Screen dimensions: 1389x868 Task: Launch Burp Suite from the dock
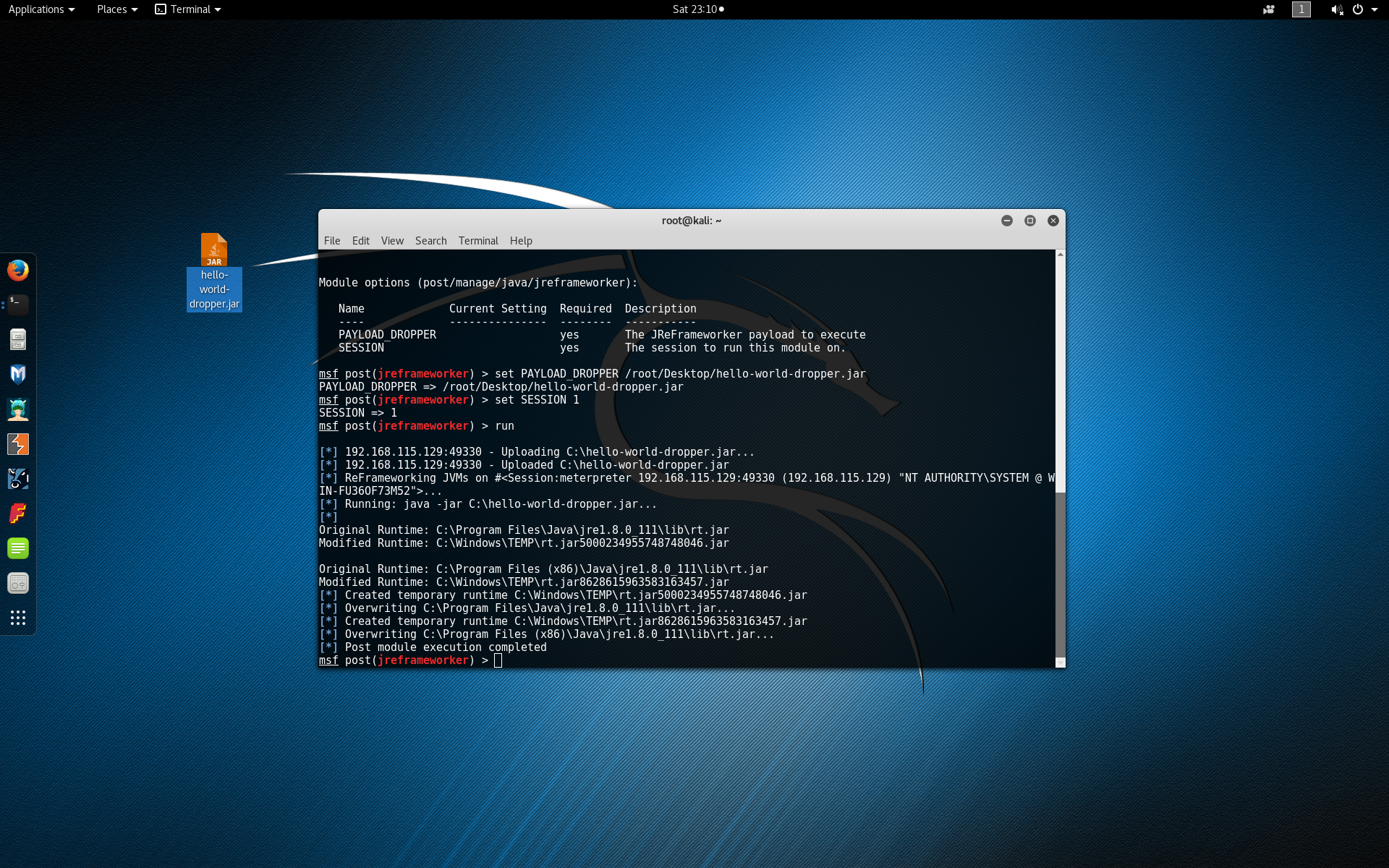point(18,443)
